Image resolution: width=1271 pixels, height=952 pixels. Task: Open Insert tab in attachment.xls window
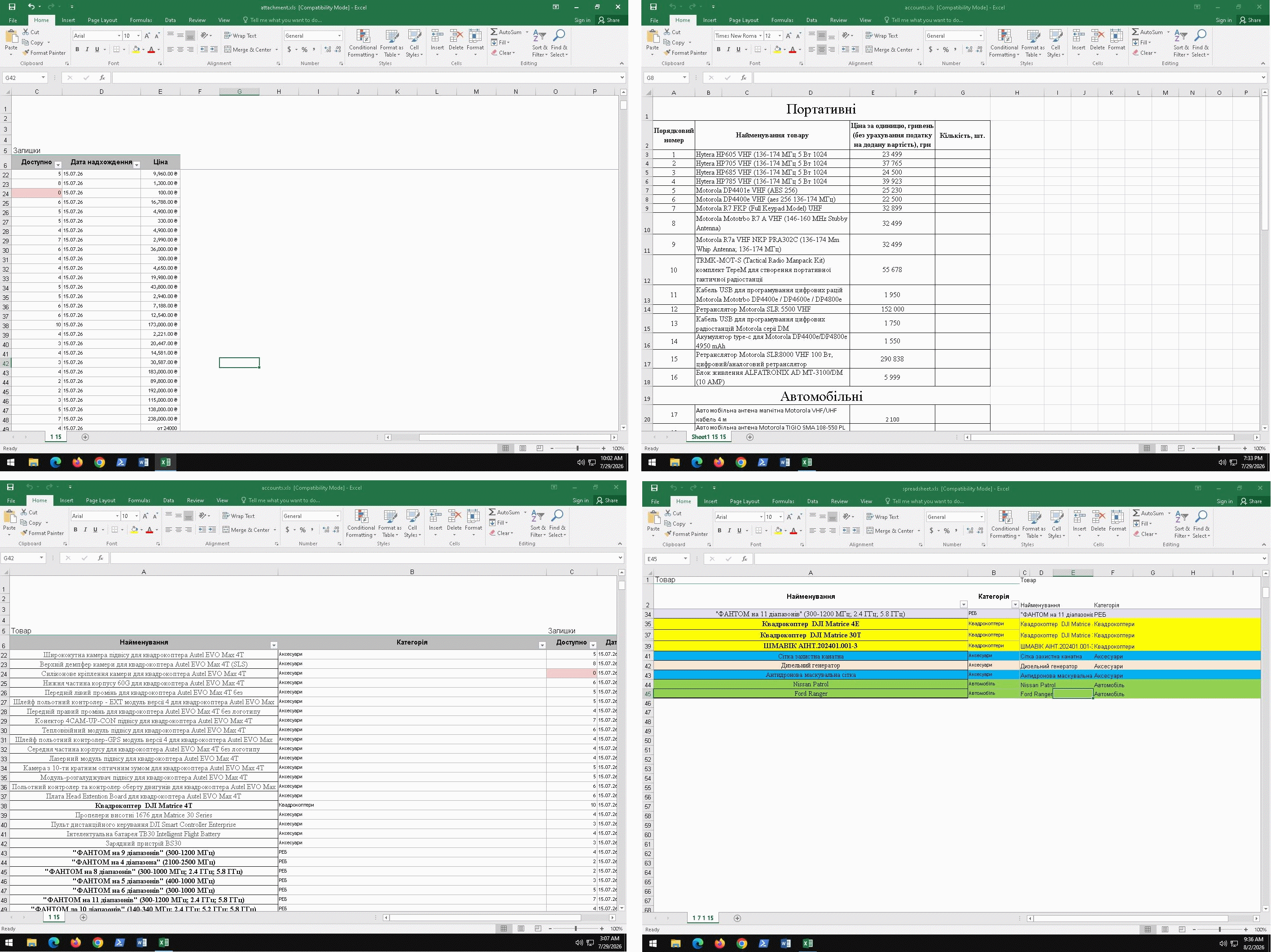[x=68, y=20]
